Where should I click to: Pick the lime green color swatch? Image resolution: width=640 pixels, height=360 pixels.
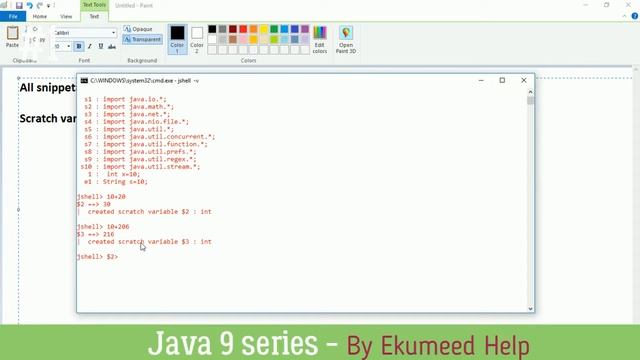(x=274, y=39)
